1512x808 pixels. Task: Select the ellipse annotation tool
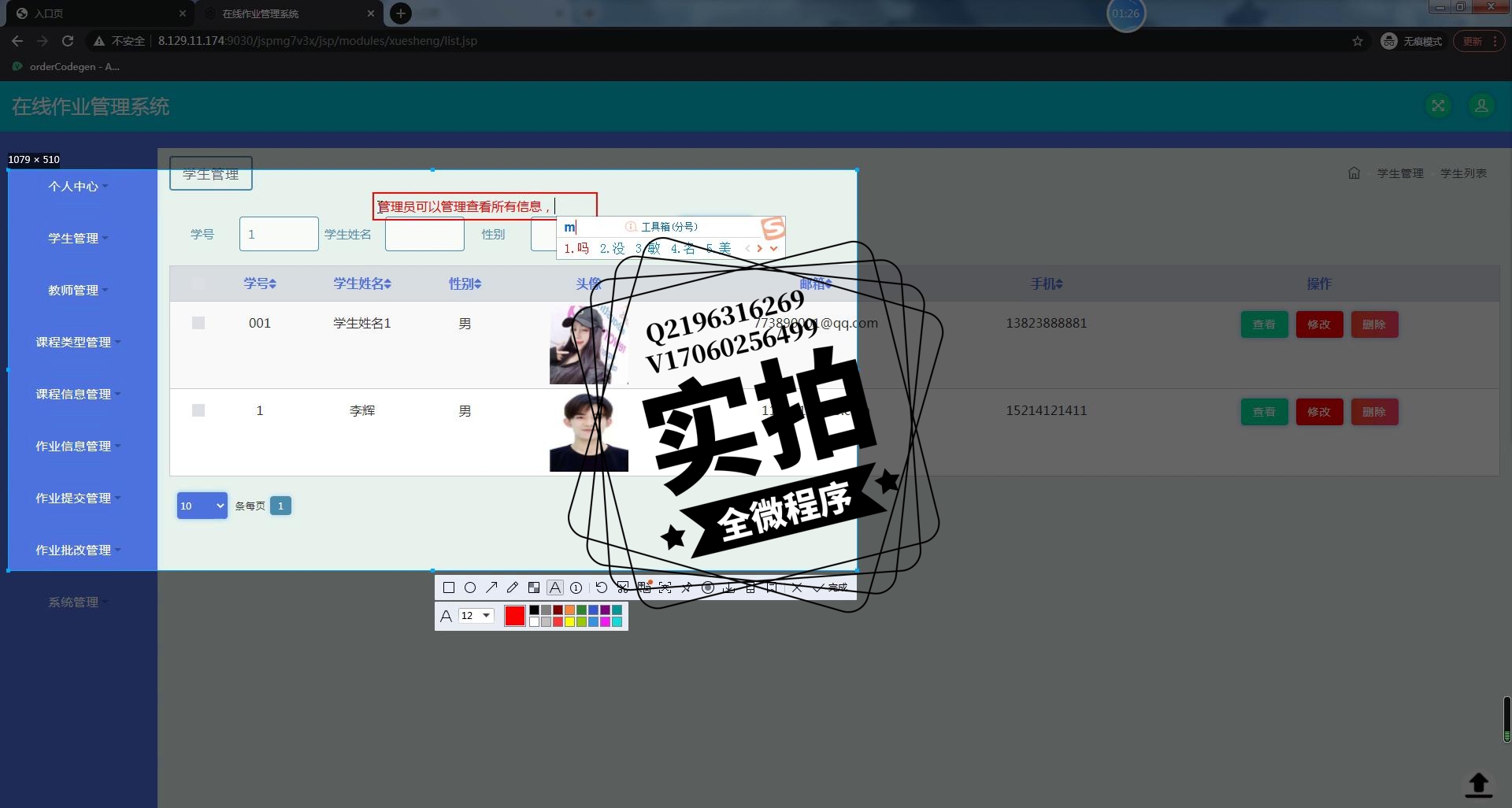pos(470,587)
